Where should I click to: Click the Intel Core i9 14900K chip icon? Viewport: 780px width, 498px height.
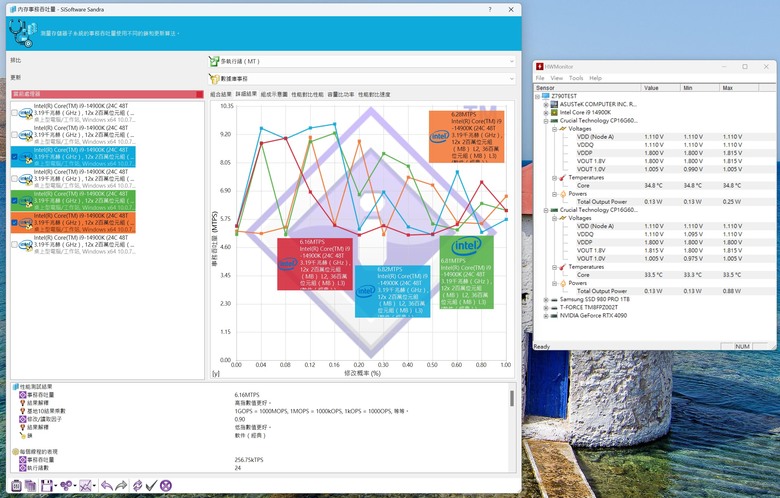(x=554, y=112)
